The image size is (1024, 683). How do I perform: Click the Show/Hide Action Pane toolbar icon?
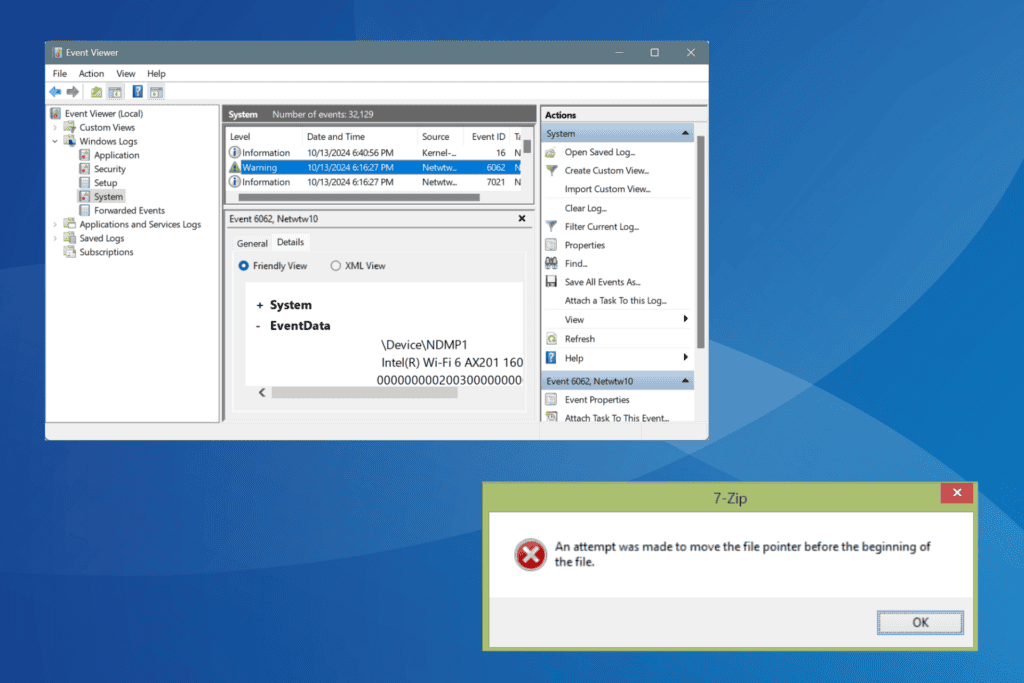pyautogui.click(x=156, y=92)
